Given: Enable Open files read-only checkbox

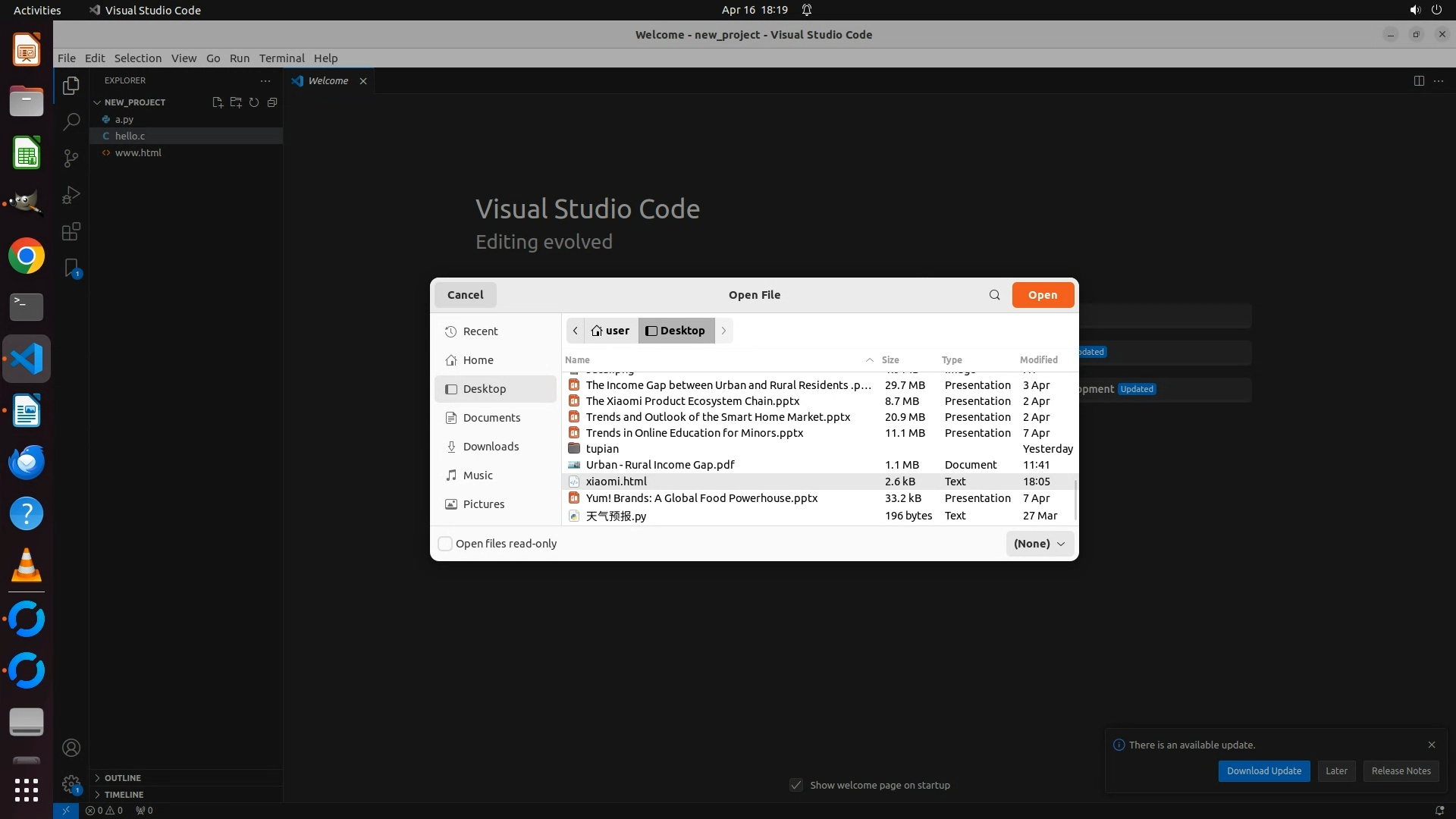Looking at the screenshot, I should coord(446,544).
